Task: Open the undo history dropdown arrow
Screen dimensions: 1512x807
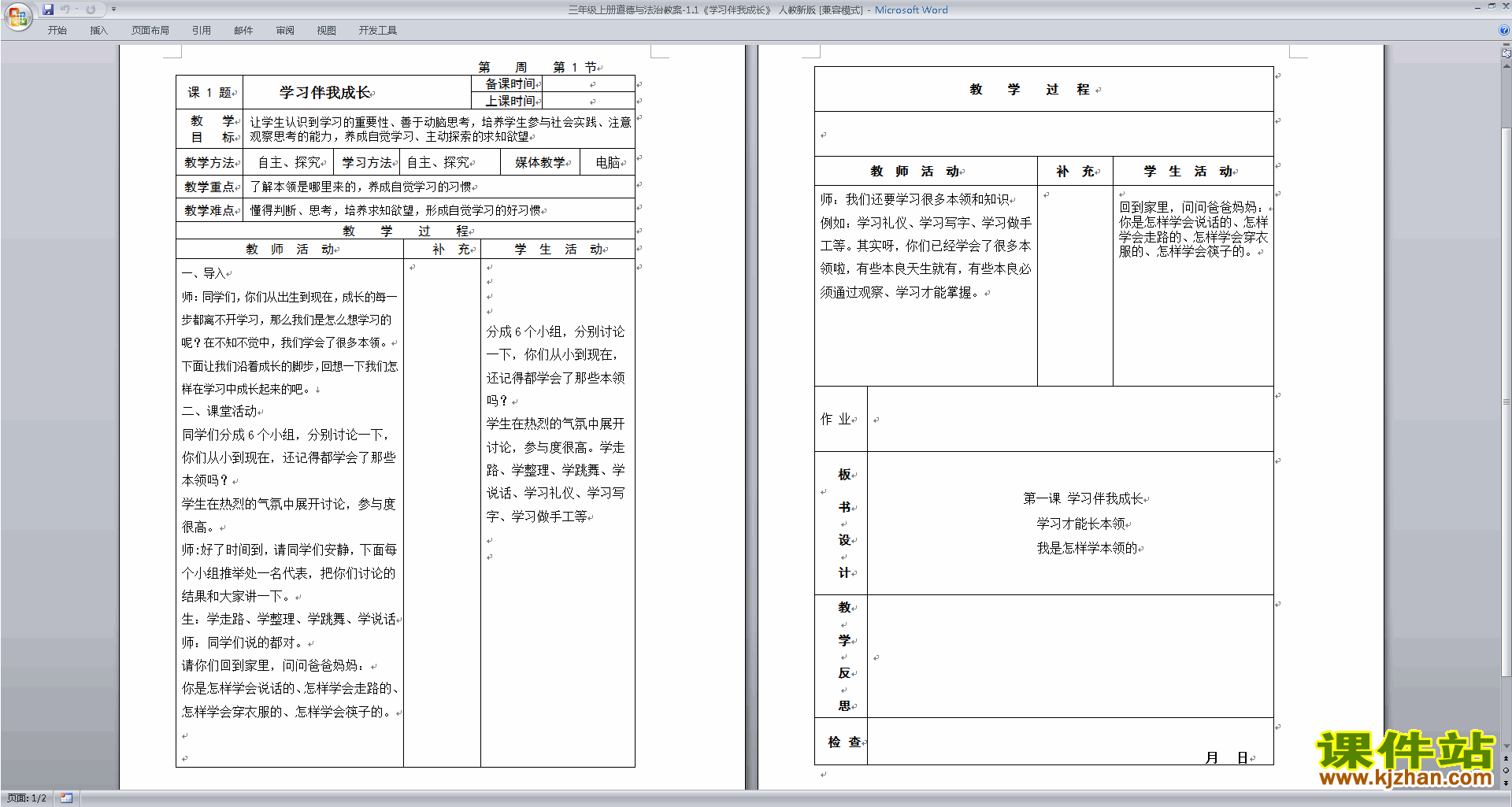Action: pyautogui.click(x=77, y=9)
